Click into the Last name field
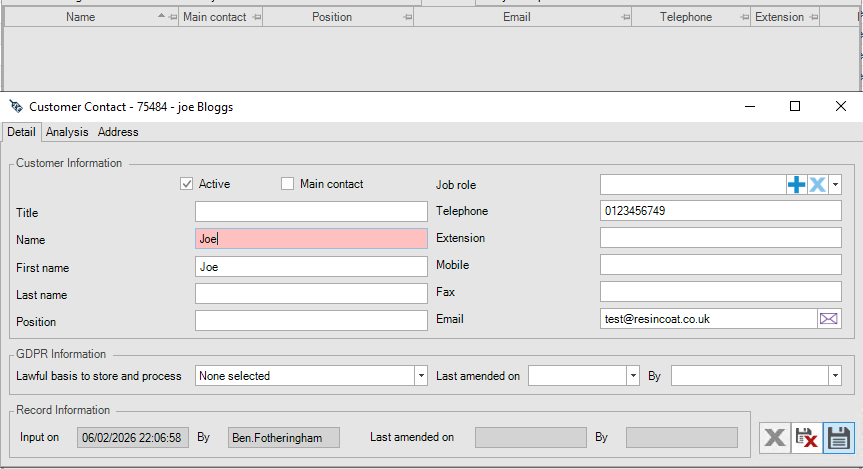Image resolution: width=863 pixels, height=469 pixels. click(x=311, y=294)
